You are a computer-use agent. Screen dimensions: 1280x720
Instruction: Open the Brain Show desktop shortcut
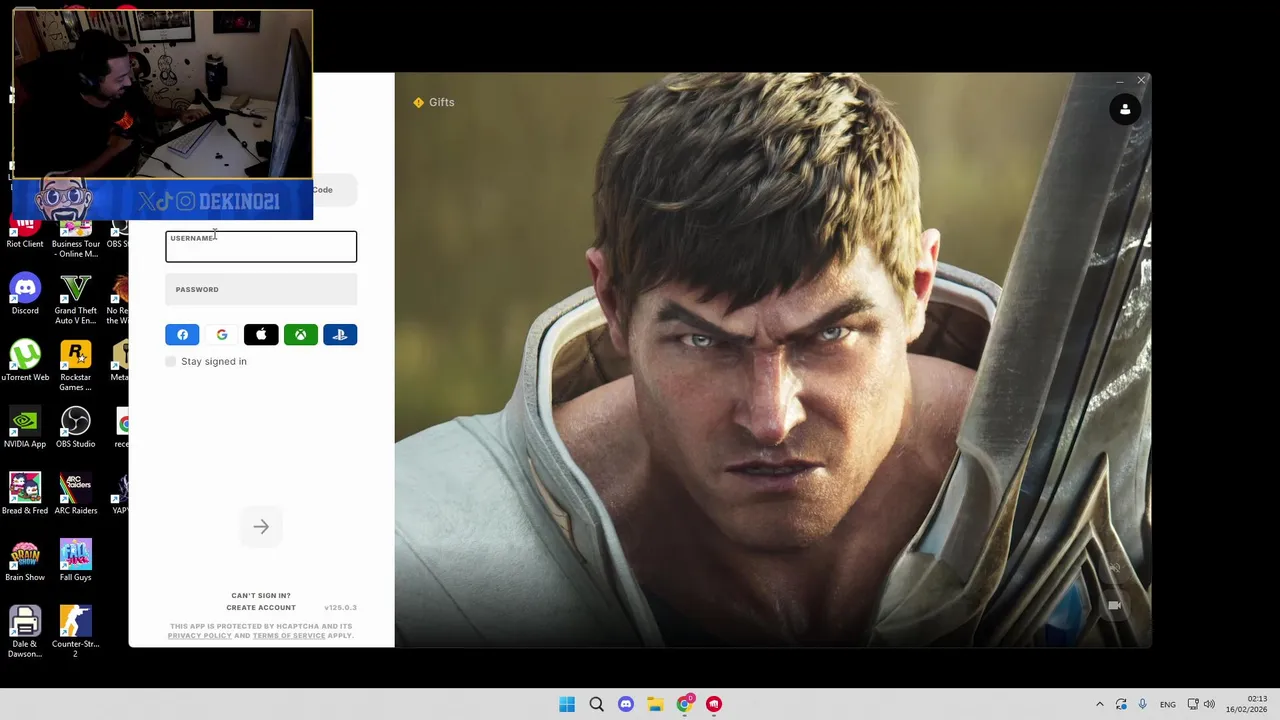(x=25, y=561)
